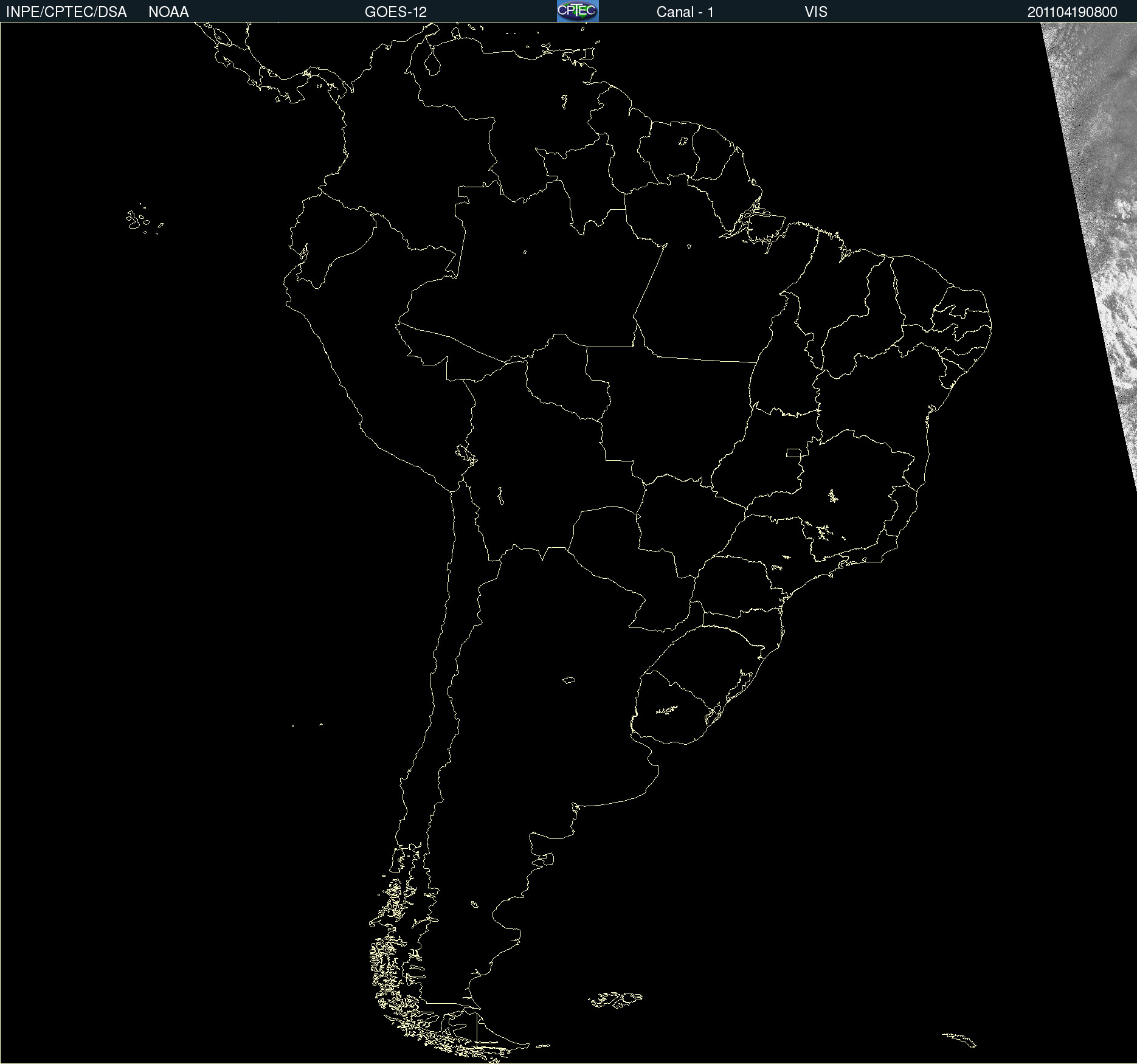
Task: Click the INPE/CPTEC/DSA header text
Action: pyautogui.click(x=66, y=12)
